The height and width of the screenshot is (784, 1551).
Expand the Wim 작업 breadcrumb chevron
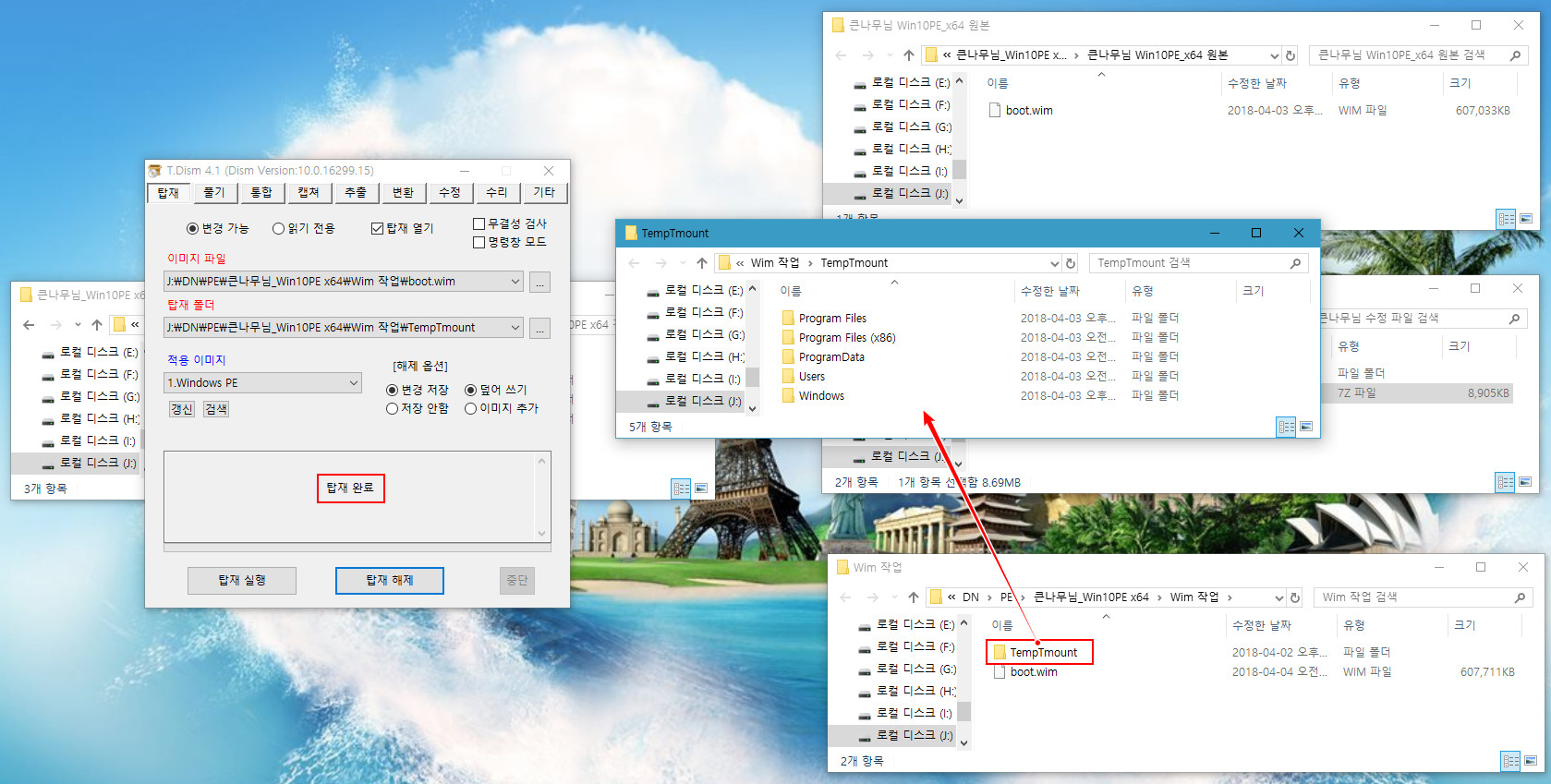1230,597
